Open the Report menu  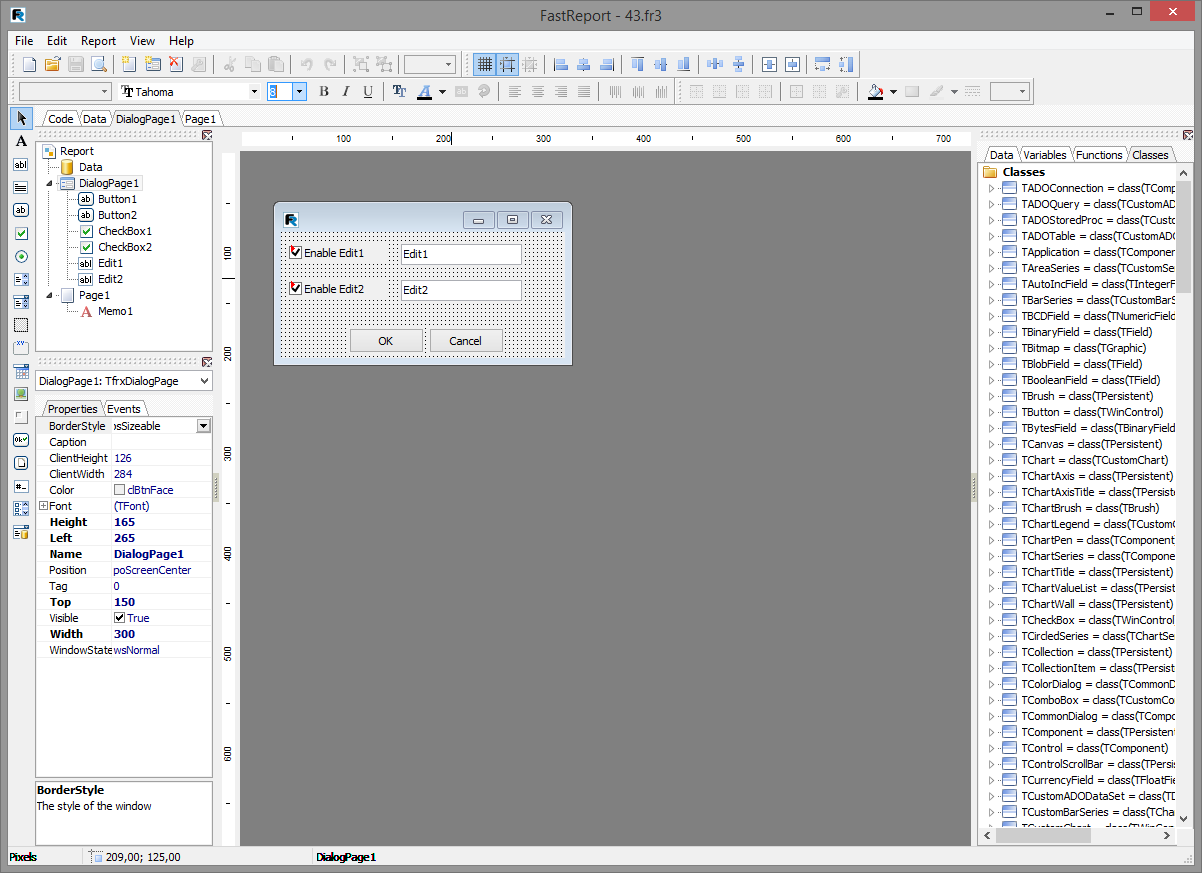pos(98,41)
